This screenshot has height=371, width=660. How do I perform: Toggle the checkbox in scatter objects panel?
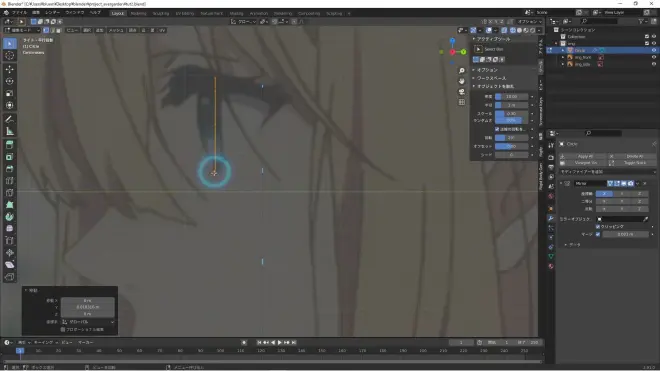click(x=497, y=129)
